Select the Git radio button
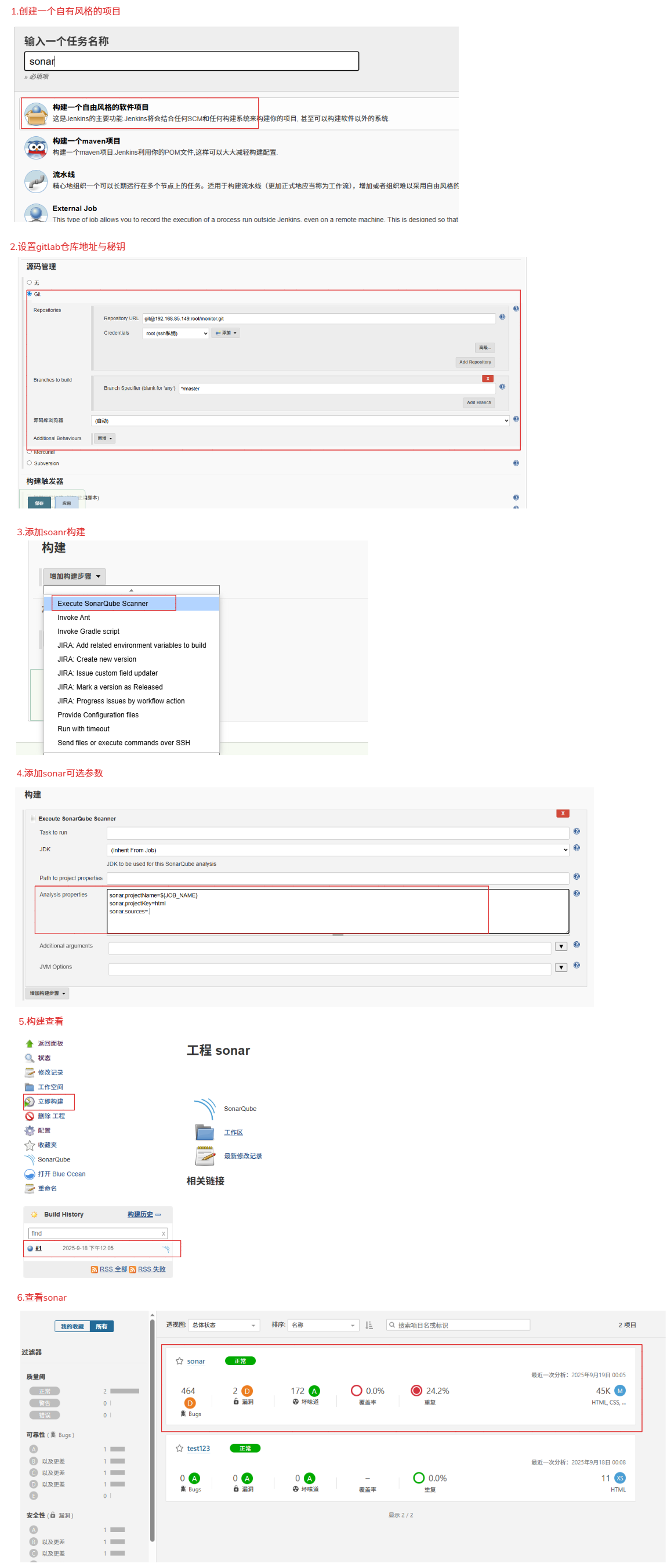671x1568 pixels. click(x=29, y=294)
